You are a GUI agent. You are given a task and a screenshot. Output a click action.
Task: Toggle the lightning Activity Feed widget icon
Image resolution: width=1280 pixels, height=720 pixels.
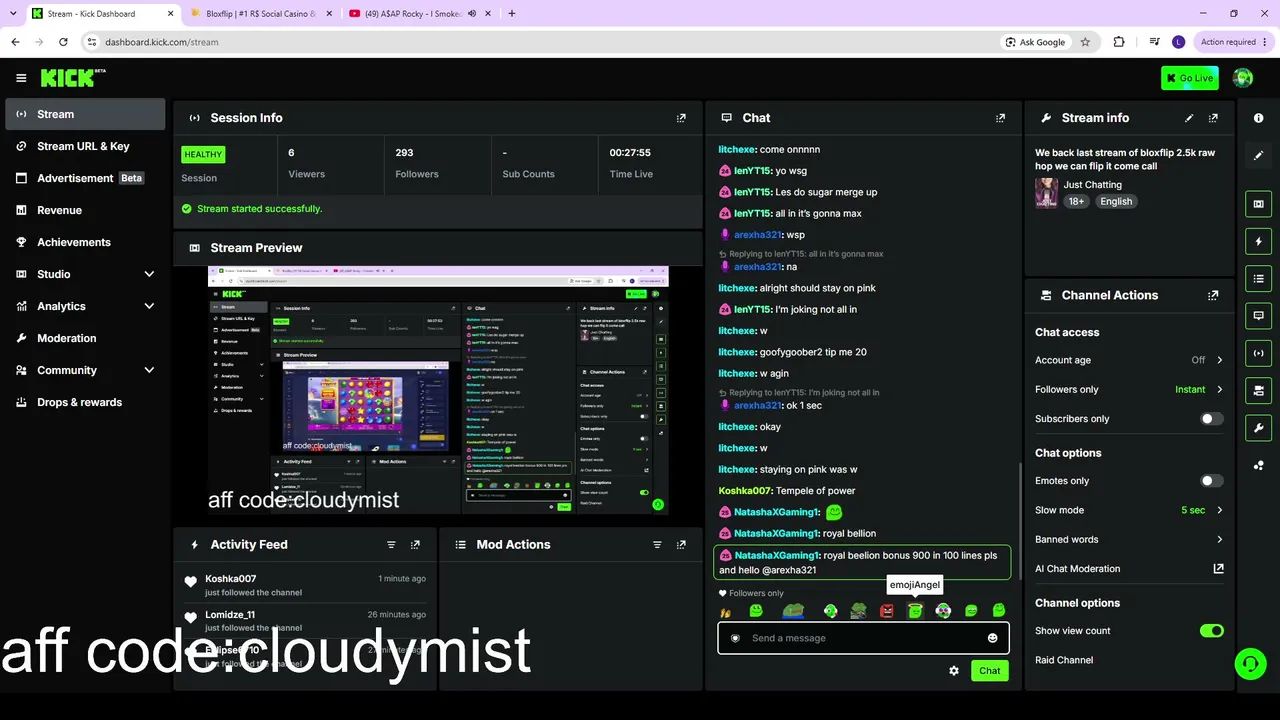point(1259,241)
